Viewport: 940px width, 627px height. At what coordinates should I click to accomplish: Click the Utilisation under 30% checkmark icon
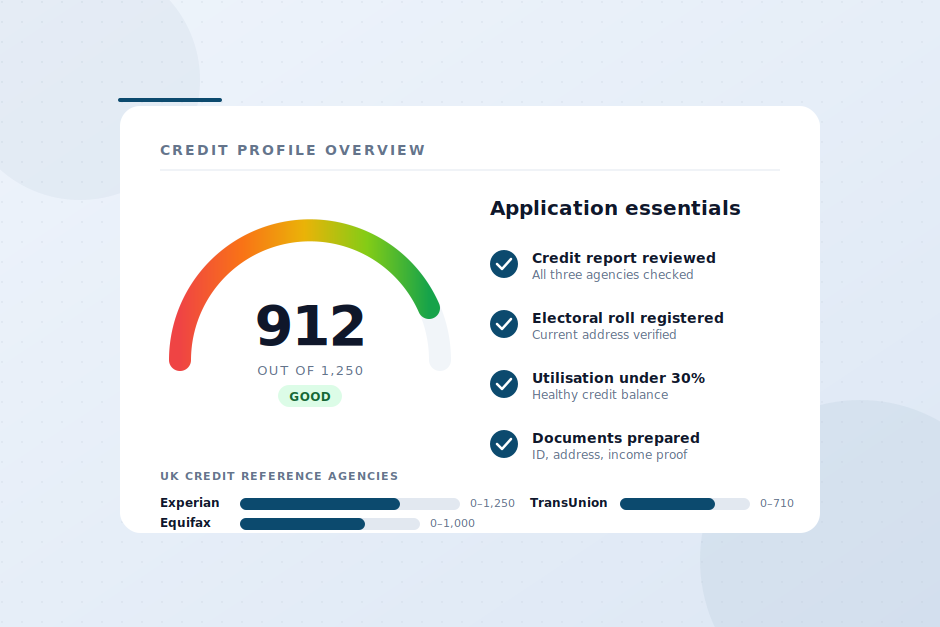tap(504, 384)
